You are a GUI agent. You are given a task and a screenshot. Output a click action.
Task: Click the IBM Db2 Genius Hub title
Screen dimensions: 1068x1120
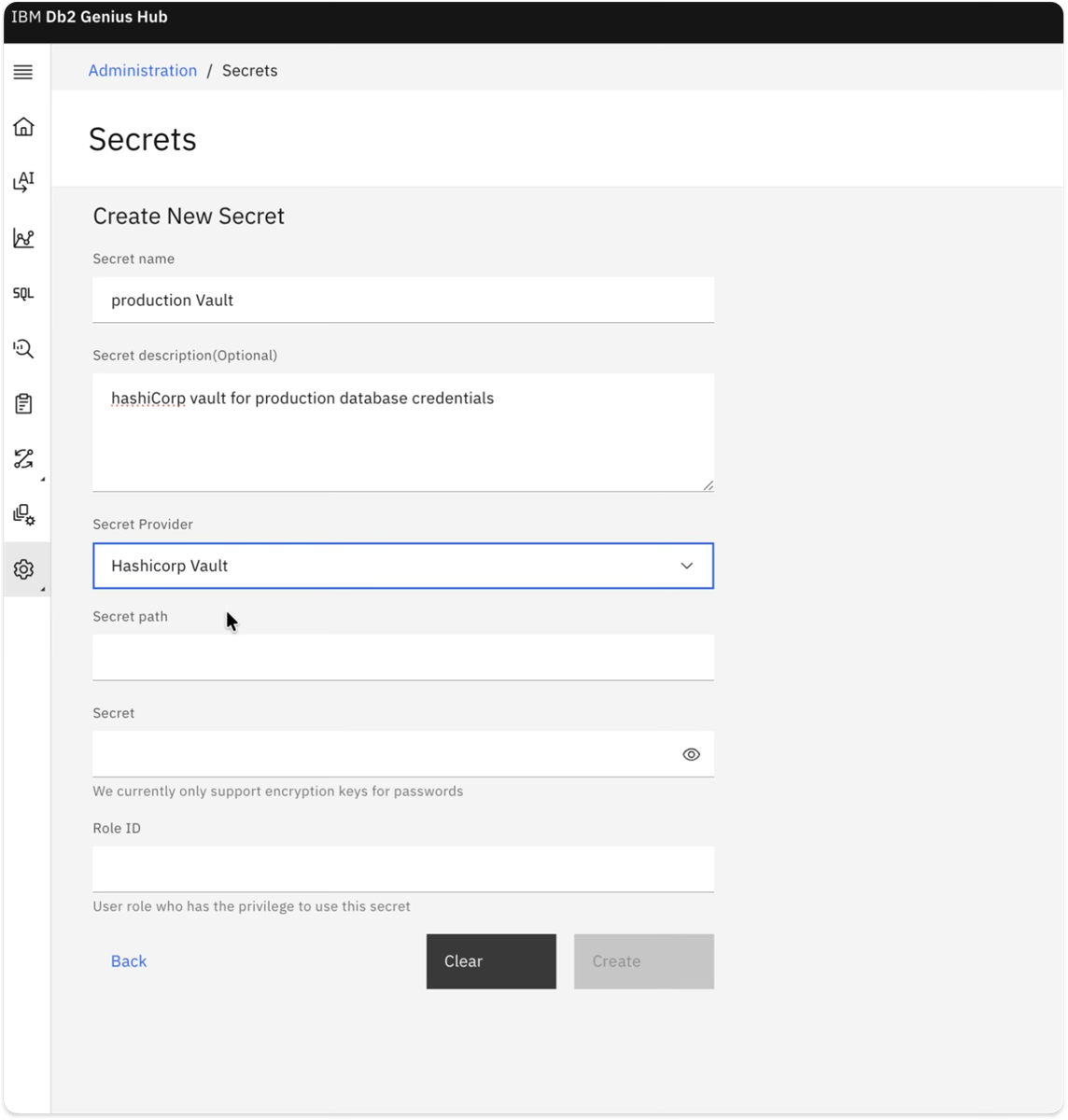[90, 17]
